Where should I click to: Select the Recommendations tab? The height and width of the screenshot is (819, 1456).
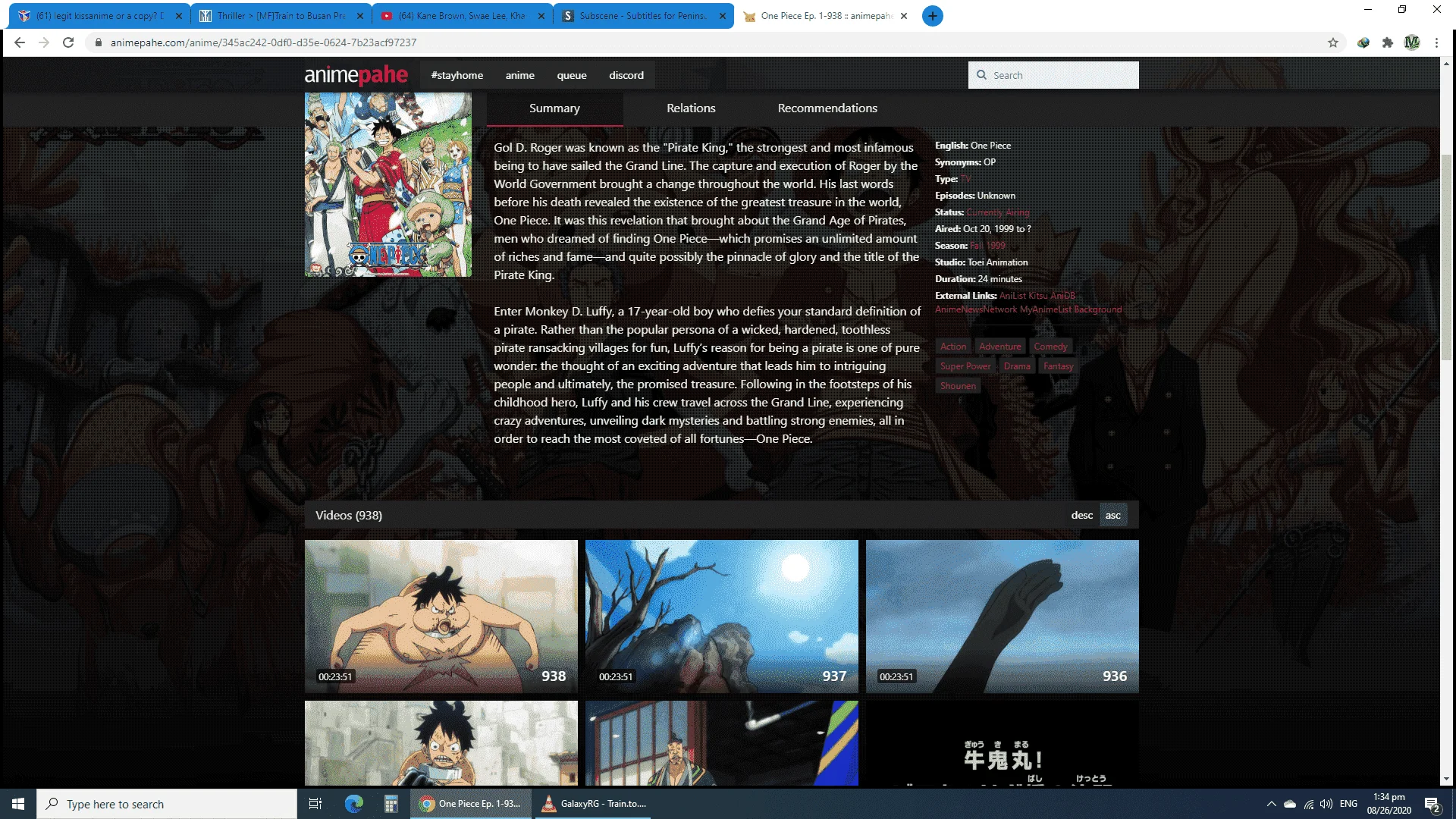[827, 108]
